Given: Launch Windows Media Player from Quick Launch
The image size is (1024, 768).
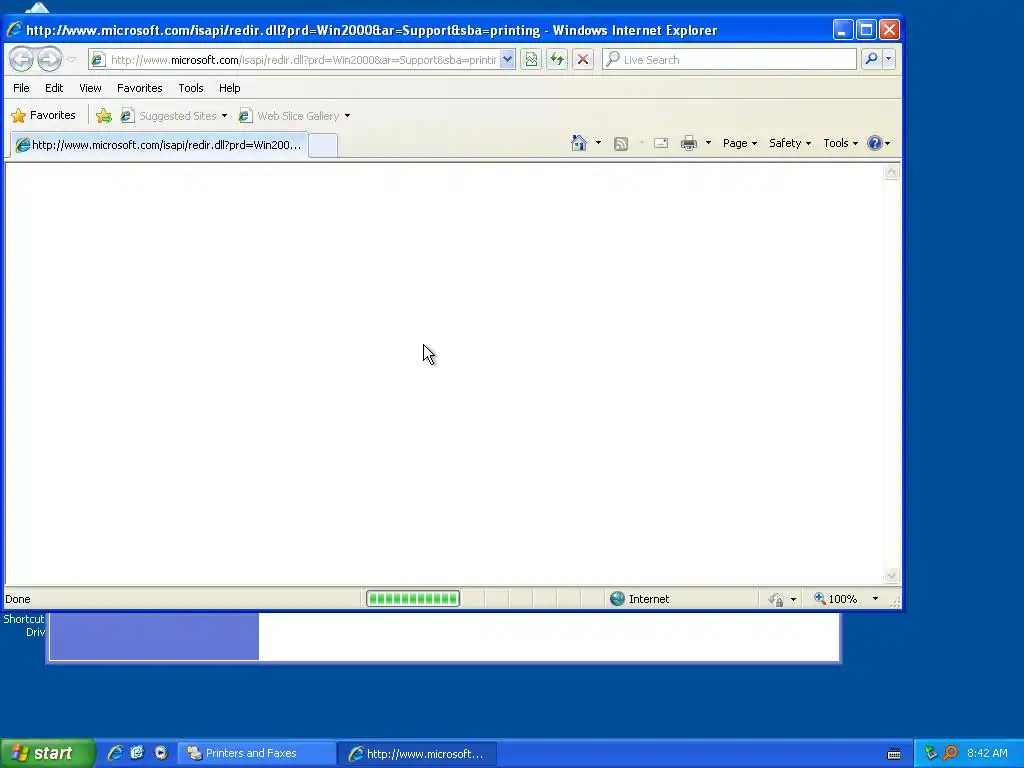Looking at the screenshot, I should (161, 753).
